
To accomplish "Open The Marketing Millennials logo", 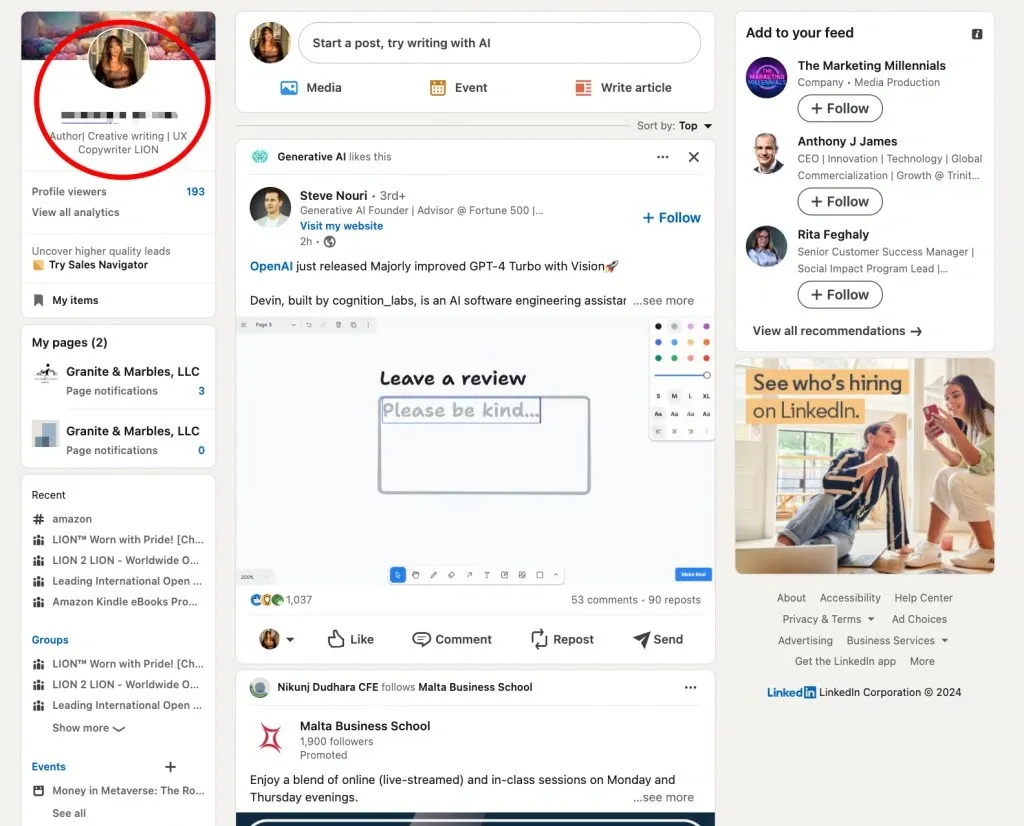I will click(766, 77).
